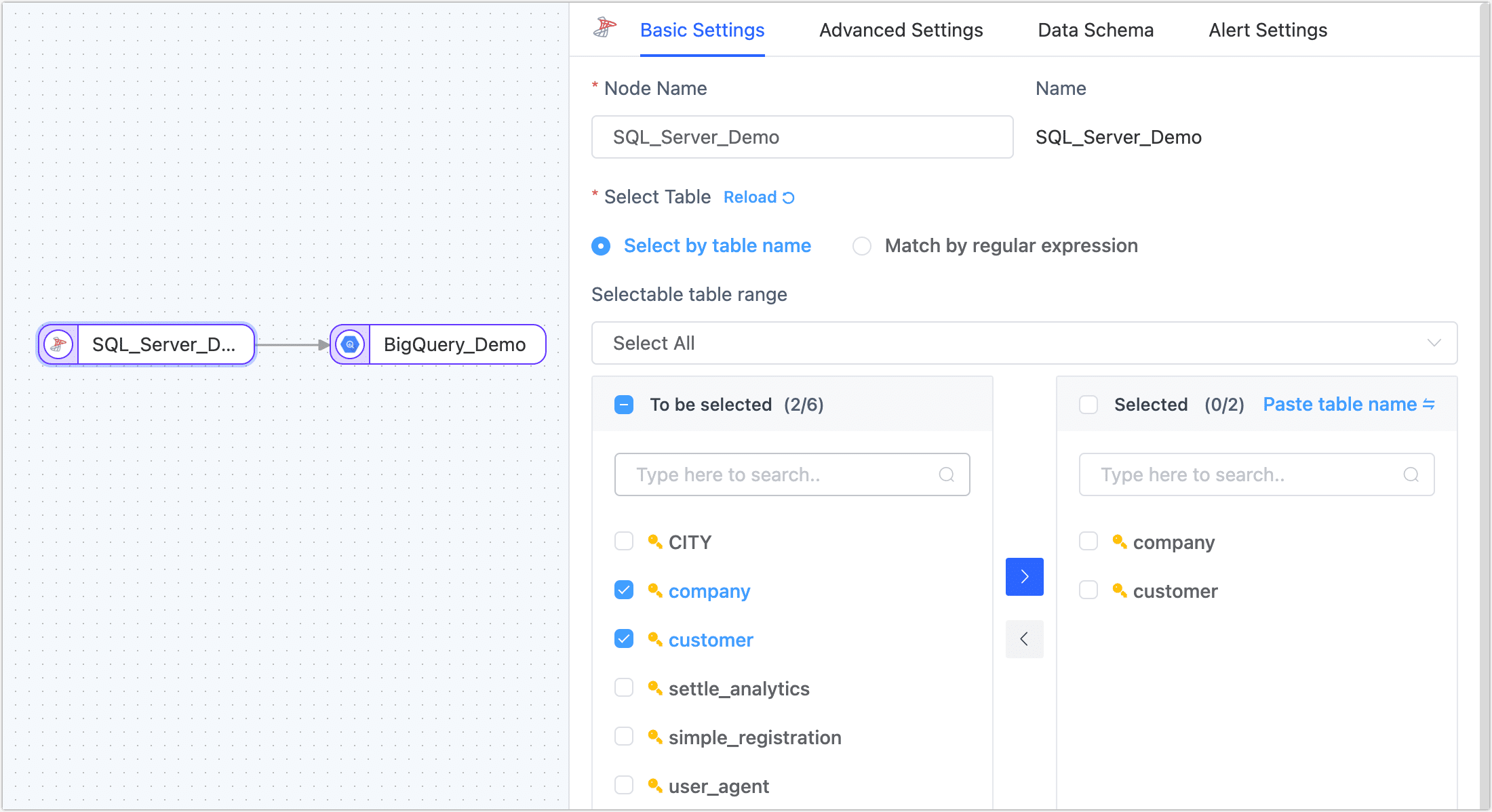Image resolution: width=1492 pixels, height=812 pixels.
Task: Select Match by regular expression radio
Action: click(861, 246)
